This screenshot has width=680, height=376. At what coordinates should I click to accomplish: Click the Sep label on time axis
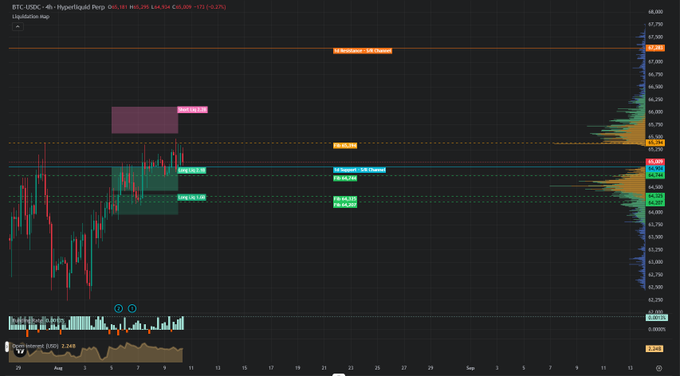470,368
